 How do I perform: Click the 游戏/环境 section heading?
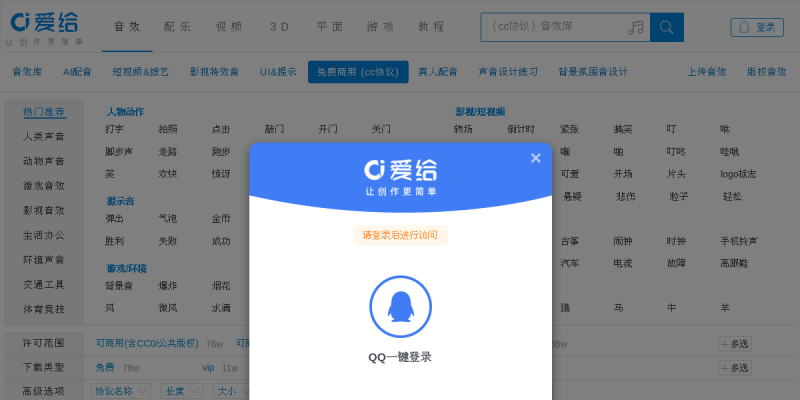click(x=127, y=268)
